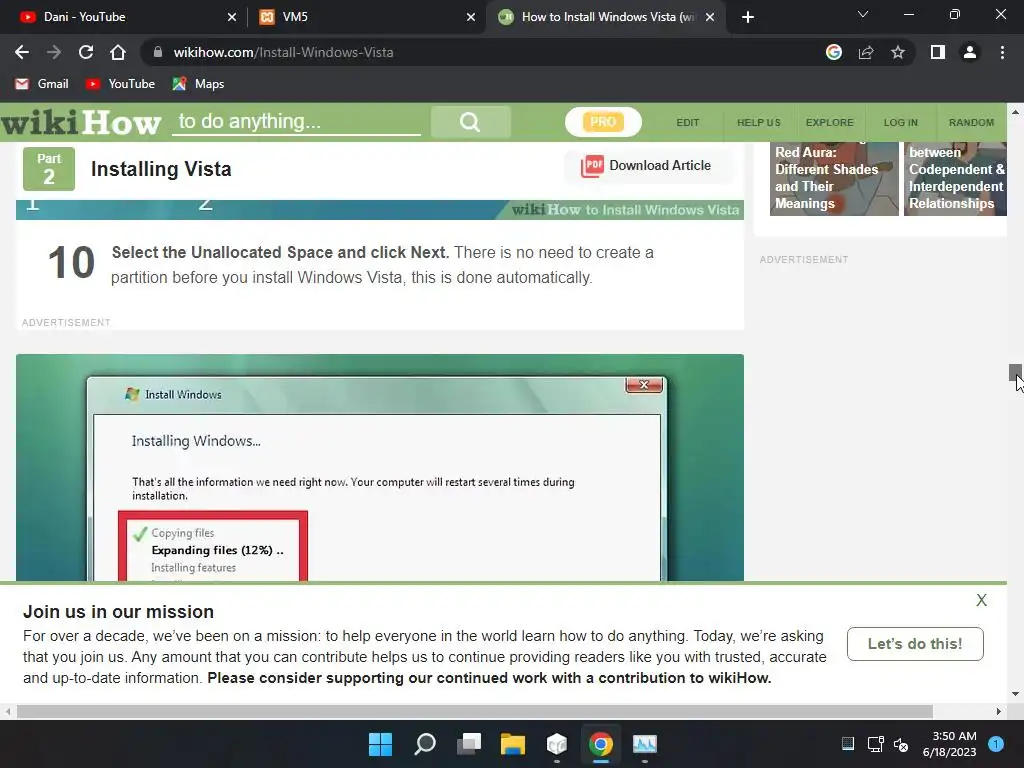
Task: Open the Codependent & Interdependent Relationships article
Action: pyautogui.click(x=955, y=178)
